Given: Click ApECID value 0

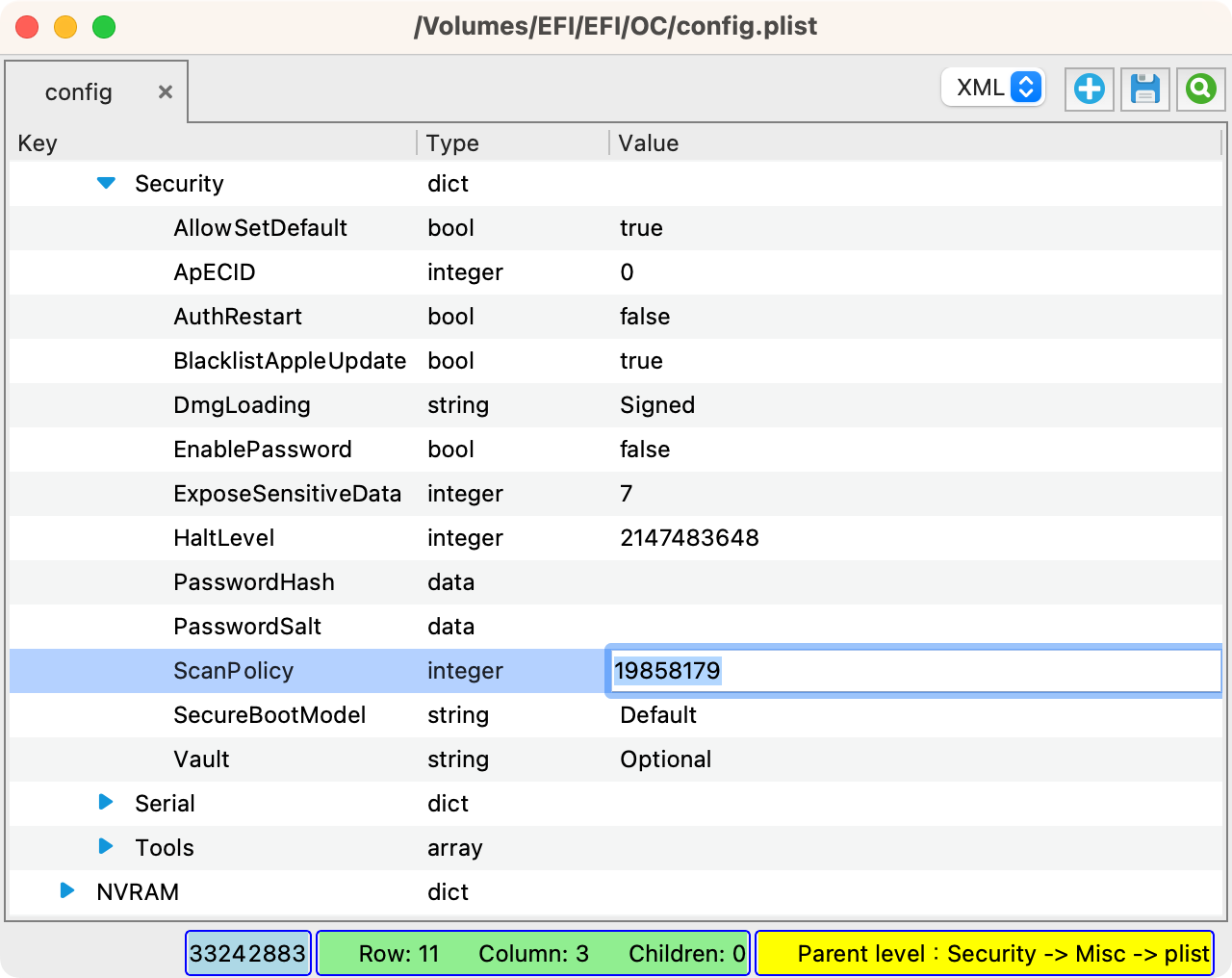Looking at the screenshot, I should click(x=627, y=272).
